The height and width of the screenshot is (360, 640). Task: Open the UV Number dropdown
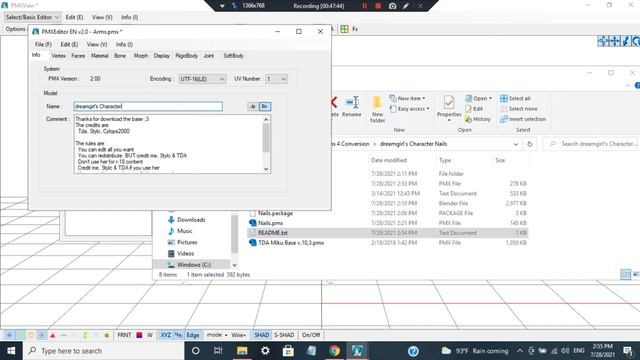(x=276, y=79)
